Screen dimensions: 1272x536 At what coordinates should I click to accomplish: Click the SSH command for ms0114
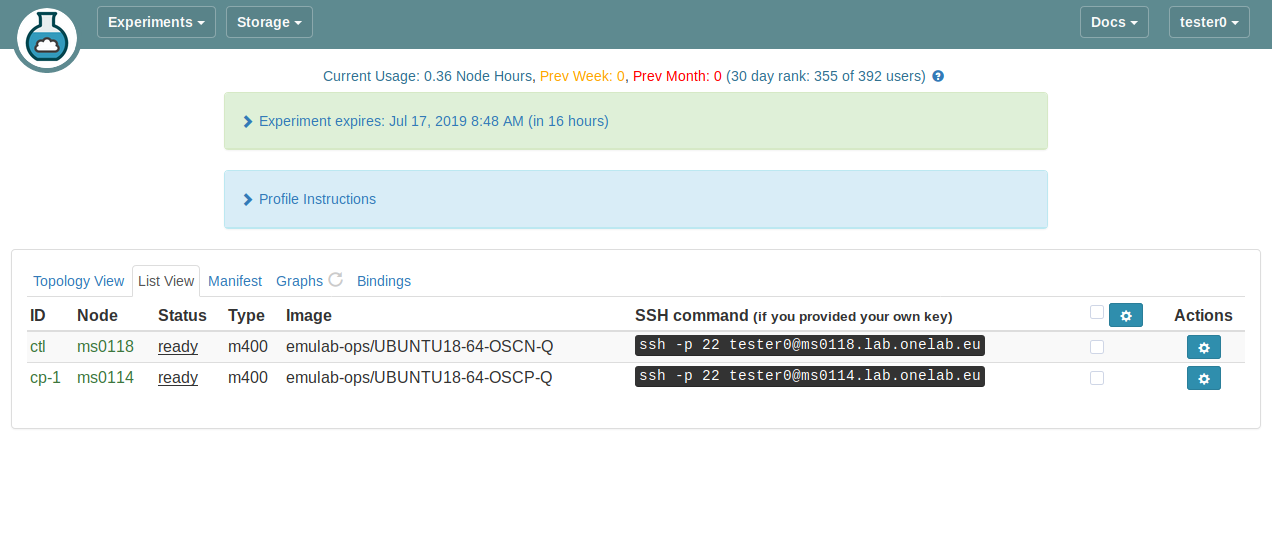click(x=810, y=376)
